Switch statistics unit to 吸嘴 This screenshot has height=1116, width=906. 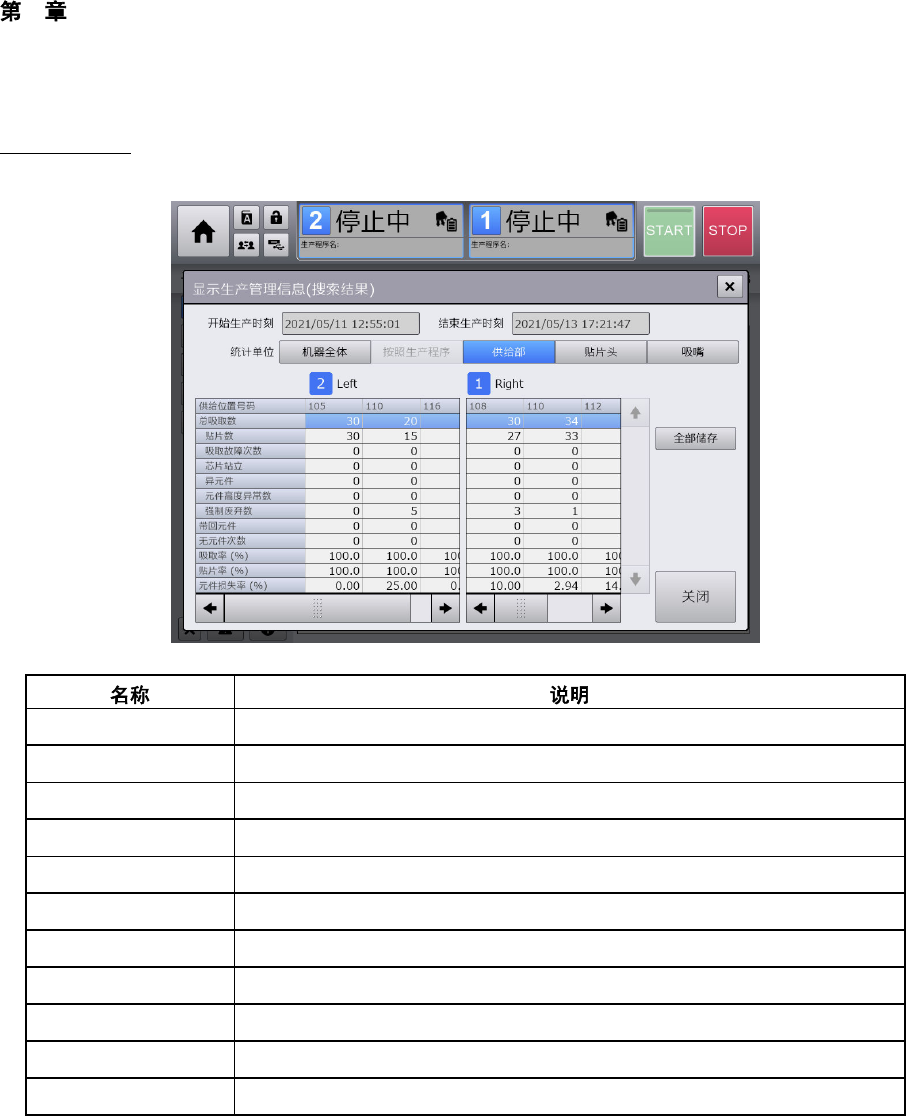(692, 352)
